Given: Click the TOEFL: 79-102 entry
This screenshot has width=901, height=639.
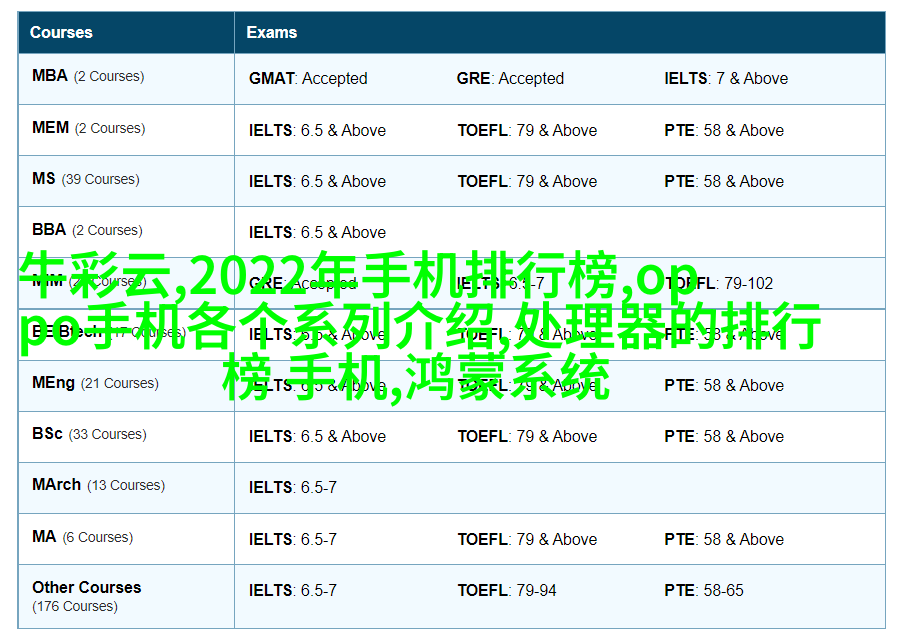Looking at the screenshot, I should click(718, 283).
